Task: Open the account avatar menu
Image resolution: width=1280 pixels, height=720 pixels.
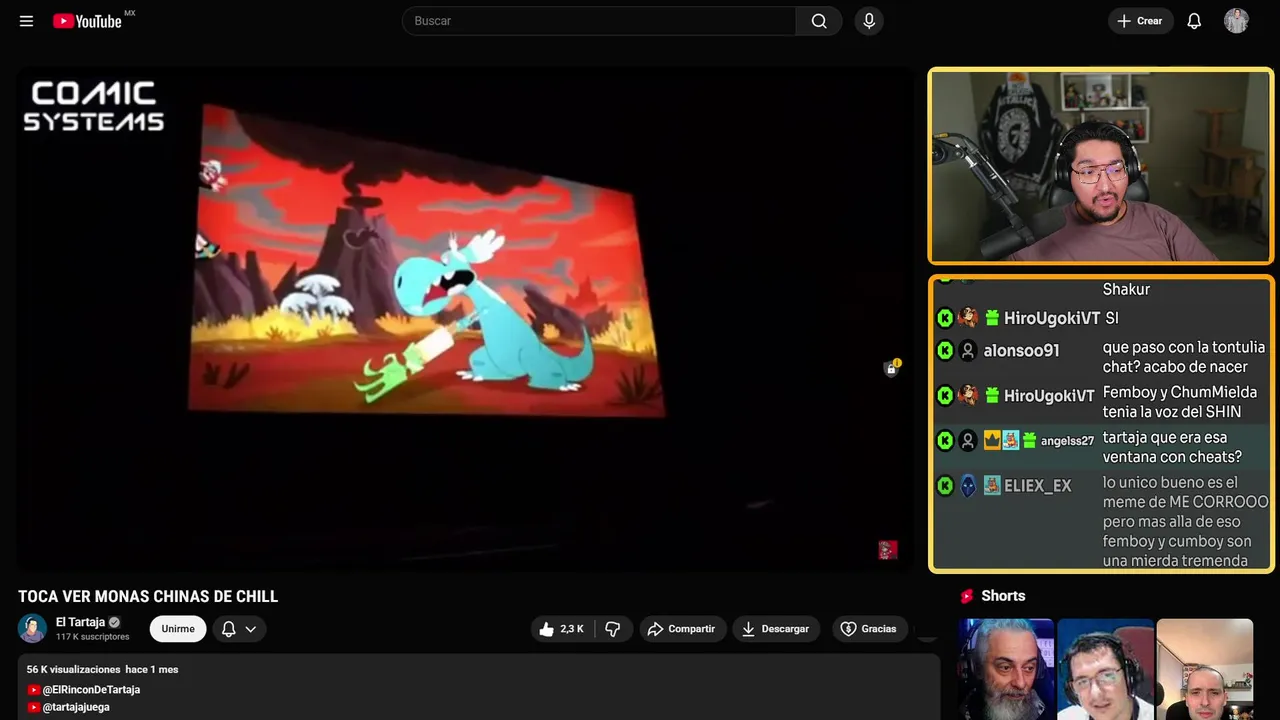Action: point(1236,21)
